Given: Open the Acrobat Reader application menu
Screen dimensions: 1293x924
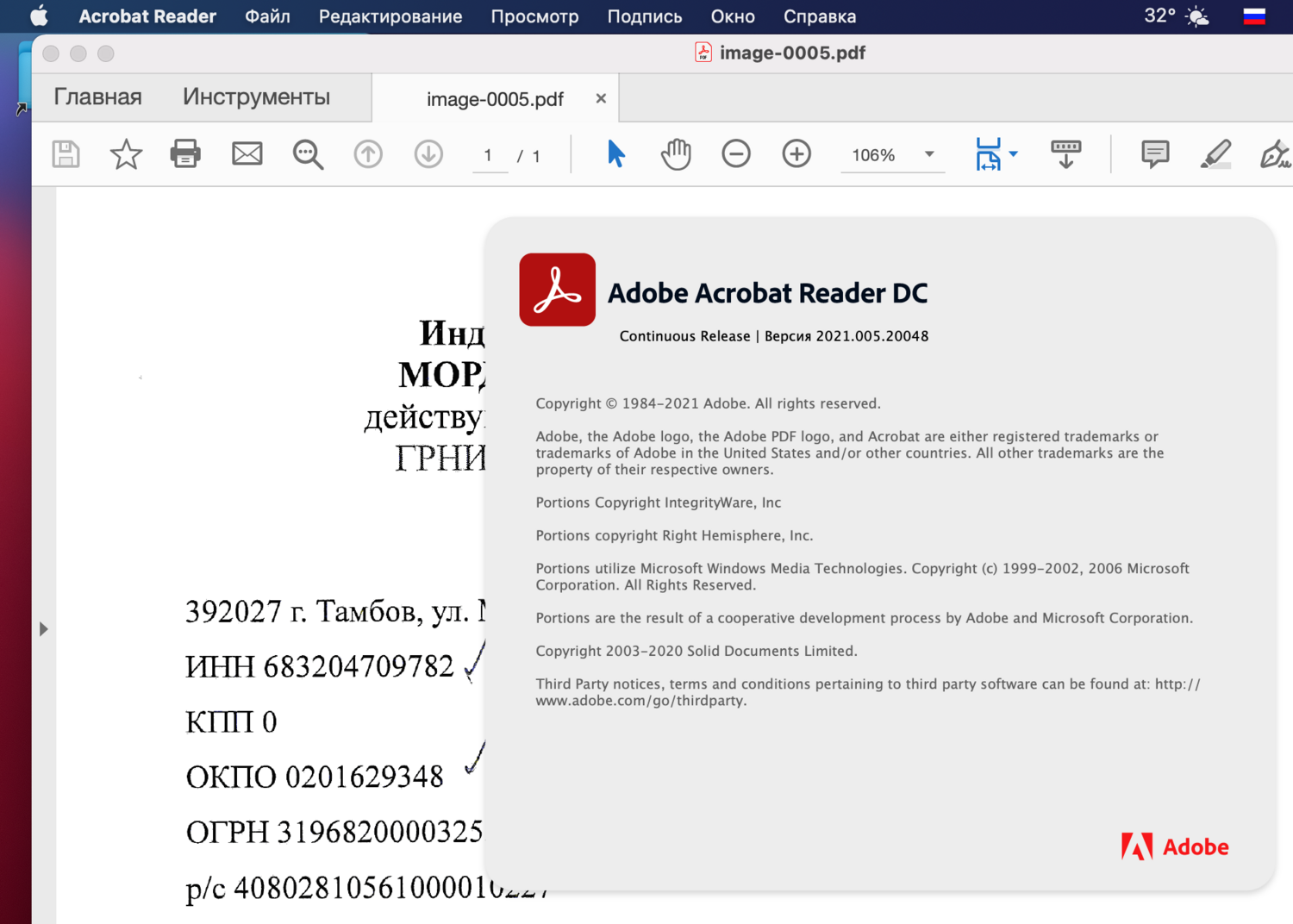Looking at the screenshot, I should 147,16.
